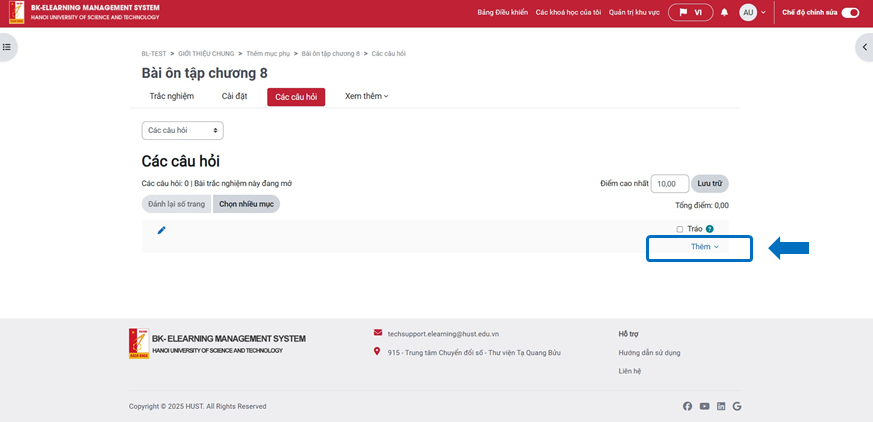The width and height of the screenshot is (873, 422).
Task: Switch to the Trắc nghiệm tab
Action: [x=172, y=96]
